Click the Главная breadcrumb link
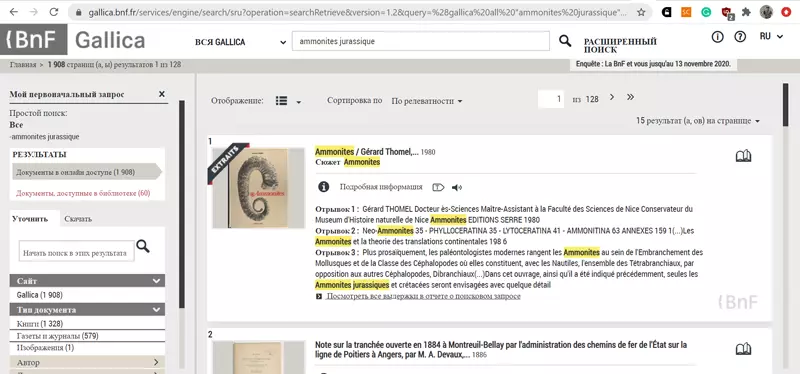This screenshot has width=800, height=374. [x=22, y=65]
